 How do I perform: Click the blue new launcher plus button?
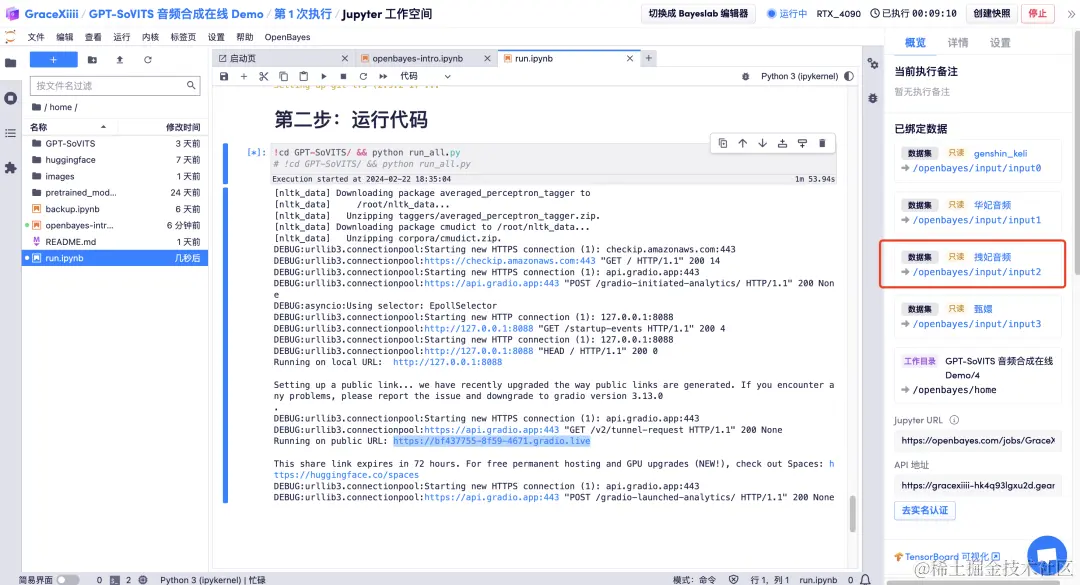coord(53,60)
